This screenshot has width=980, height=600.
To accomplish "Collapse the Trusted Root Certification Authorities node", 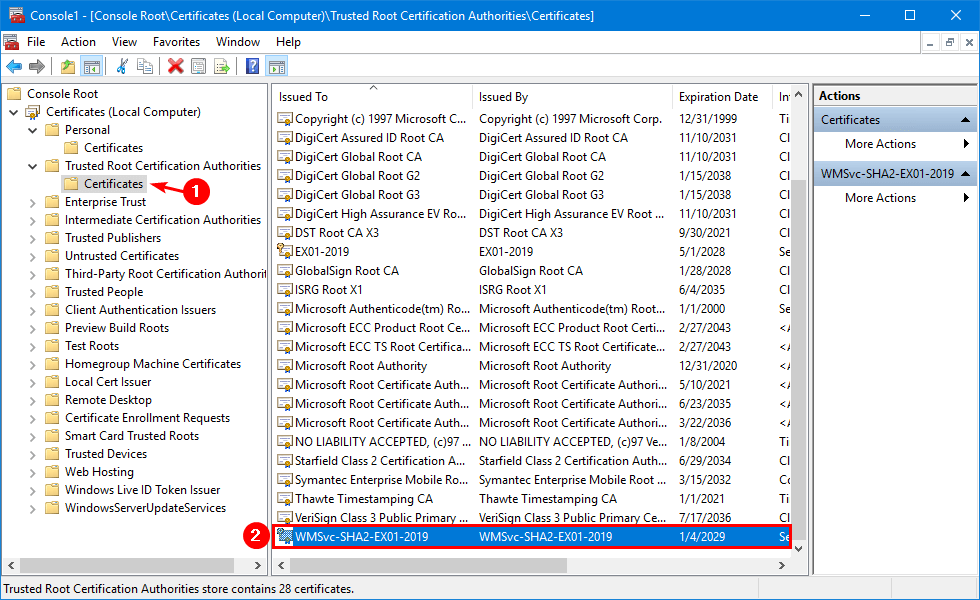I will [33, 166].
